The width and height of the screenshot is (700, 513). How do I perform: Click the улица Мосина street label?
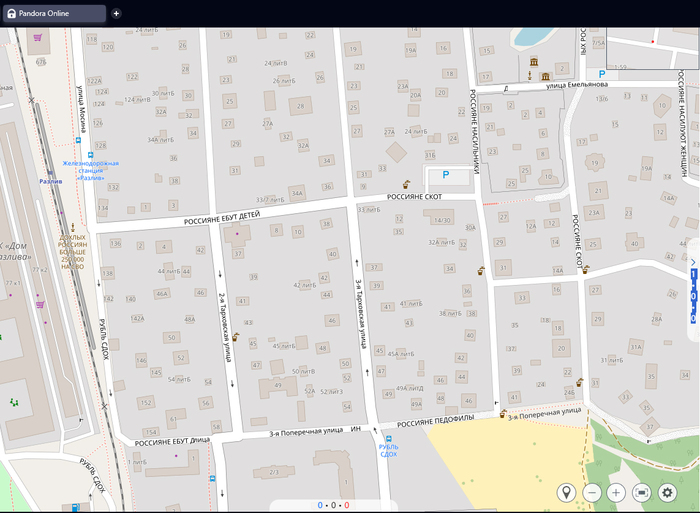pos(82,108)
